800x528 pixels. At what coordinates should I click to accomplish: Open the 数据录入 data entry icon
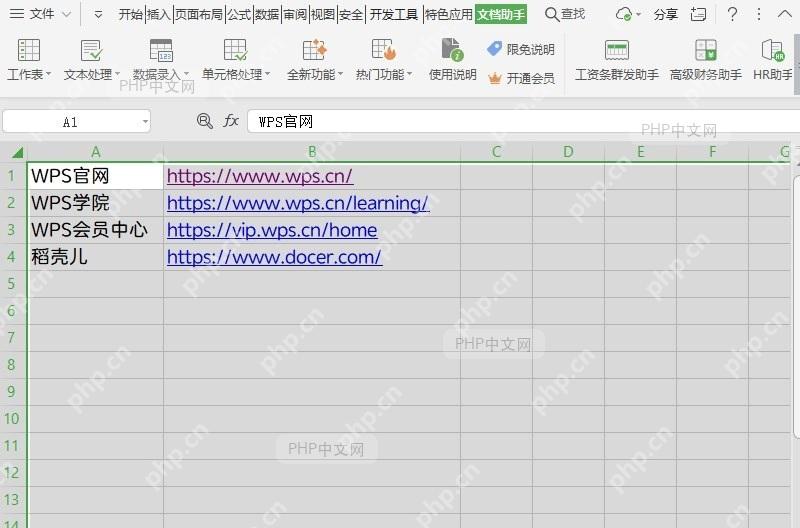(161, 50)
